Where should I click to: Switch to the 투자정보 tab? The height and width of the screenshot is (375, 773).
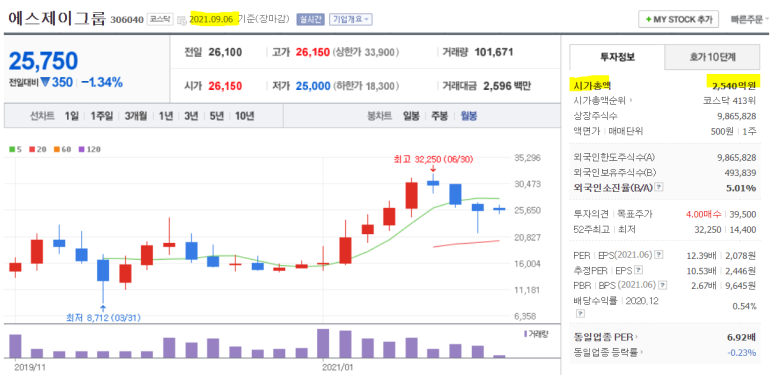617,57
